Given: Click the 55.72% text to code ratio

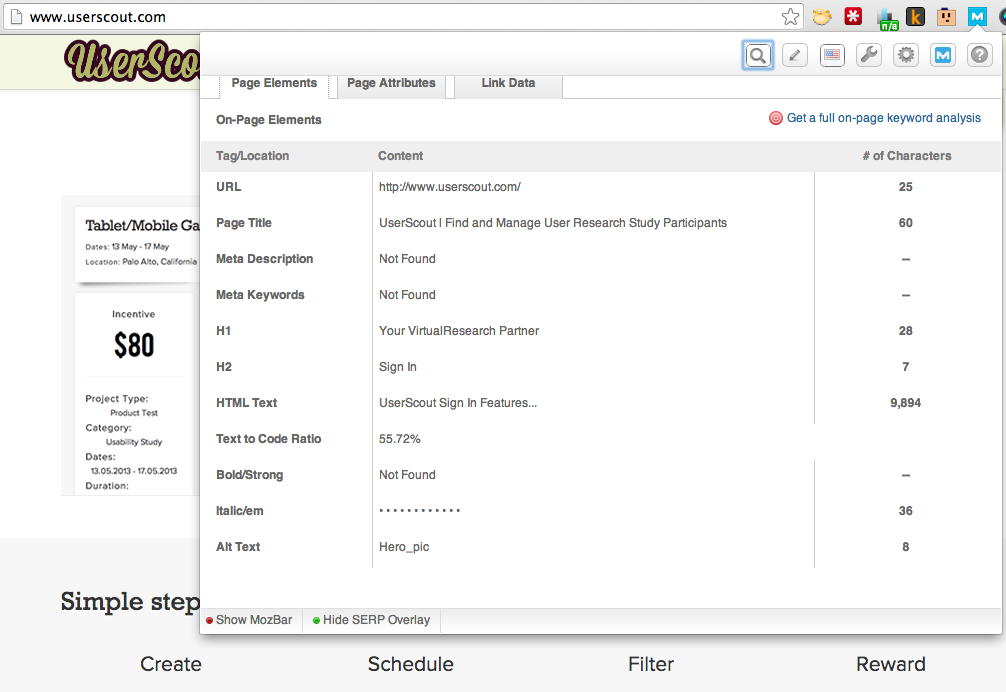Looking at the screenshot, I should (x=400, y=439).
